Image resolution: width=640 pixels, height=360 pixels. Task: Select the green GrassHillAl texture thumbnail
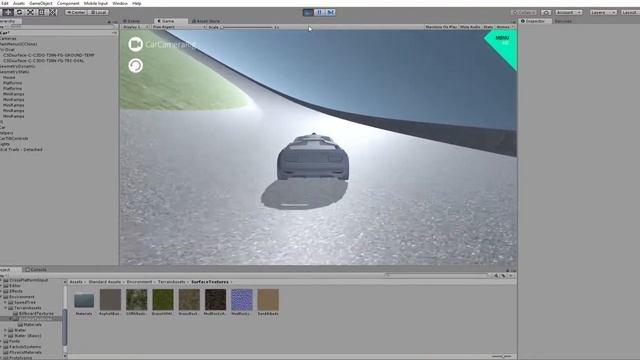pyautogui.click(x=162, y=302)
